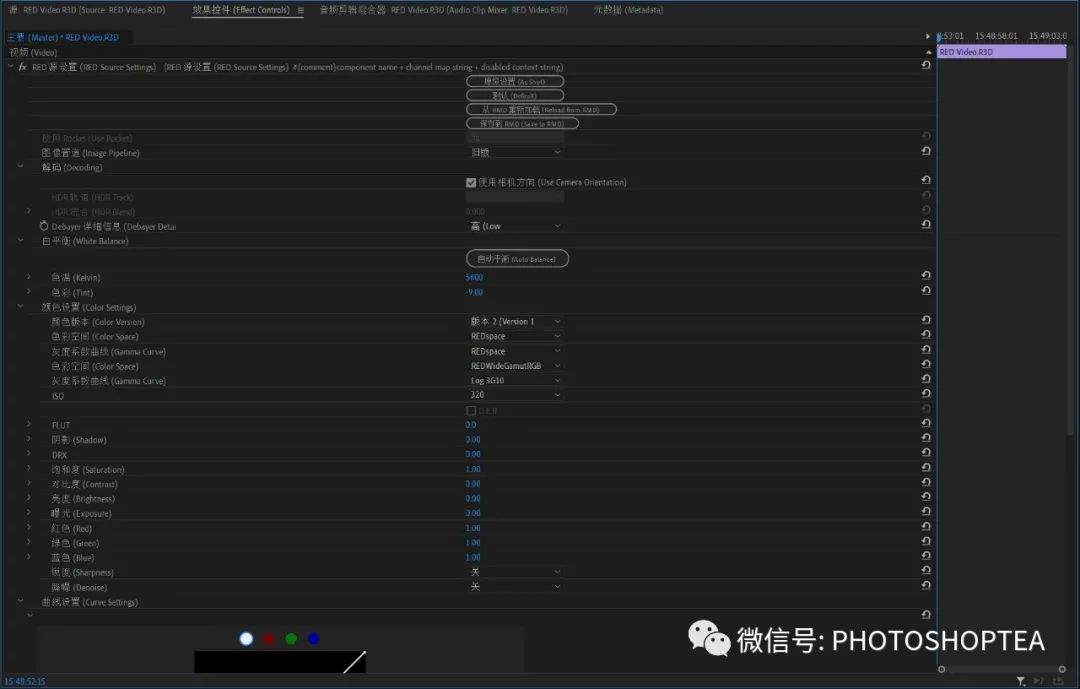
Task: Reset the Exposure parameter
Action: point(926,512)
